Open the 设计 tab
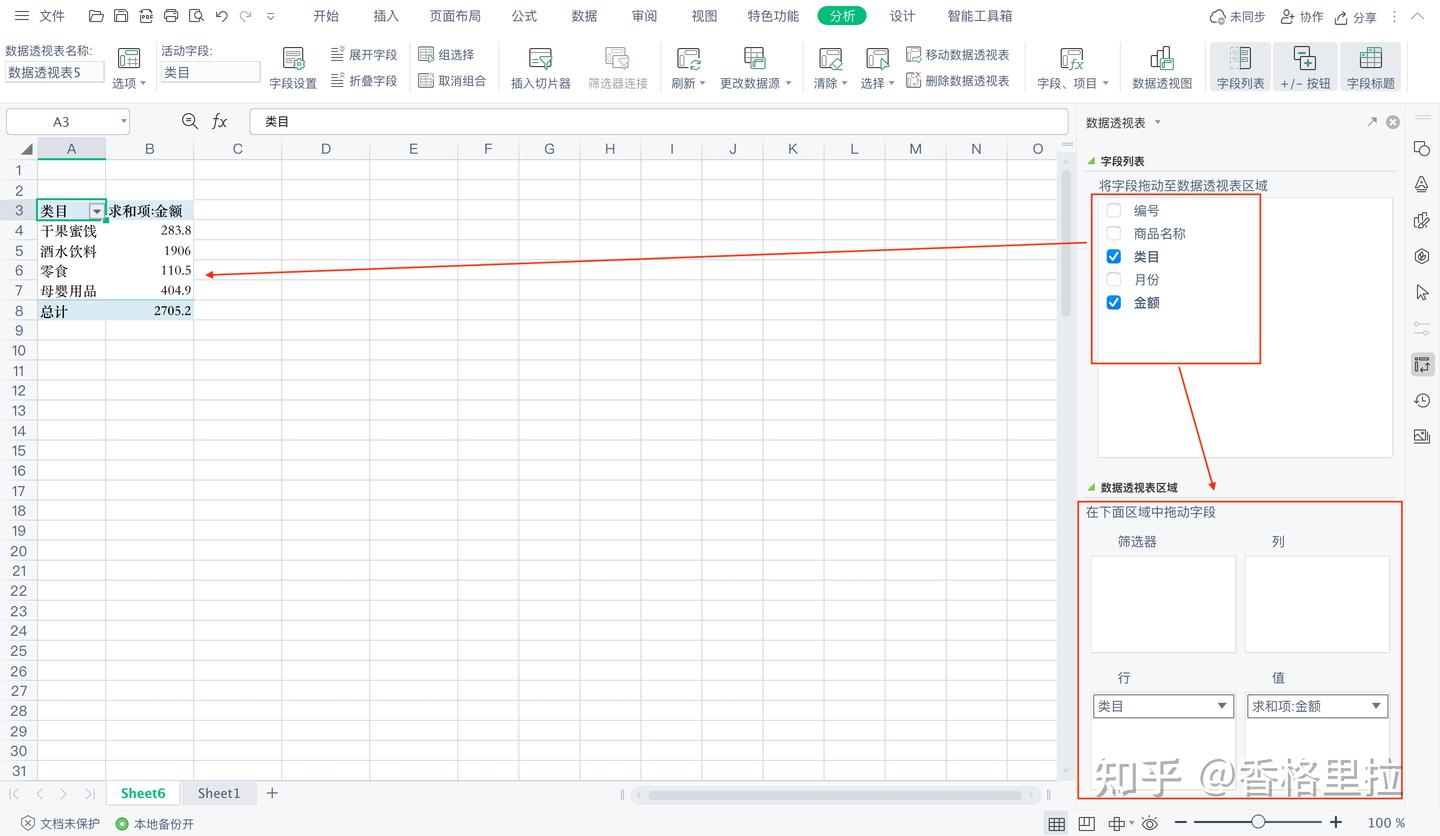 (x=903, y=16)
